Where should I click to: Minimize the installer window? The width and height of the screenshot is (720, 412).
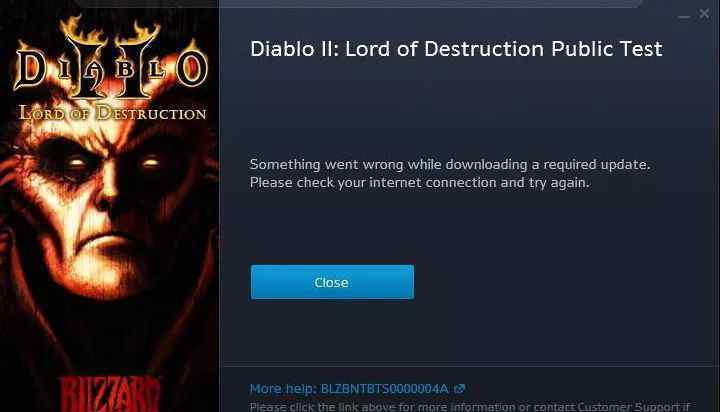point(684,15)
